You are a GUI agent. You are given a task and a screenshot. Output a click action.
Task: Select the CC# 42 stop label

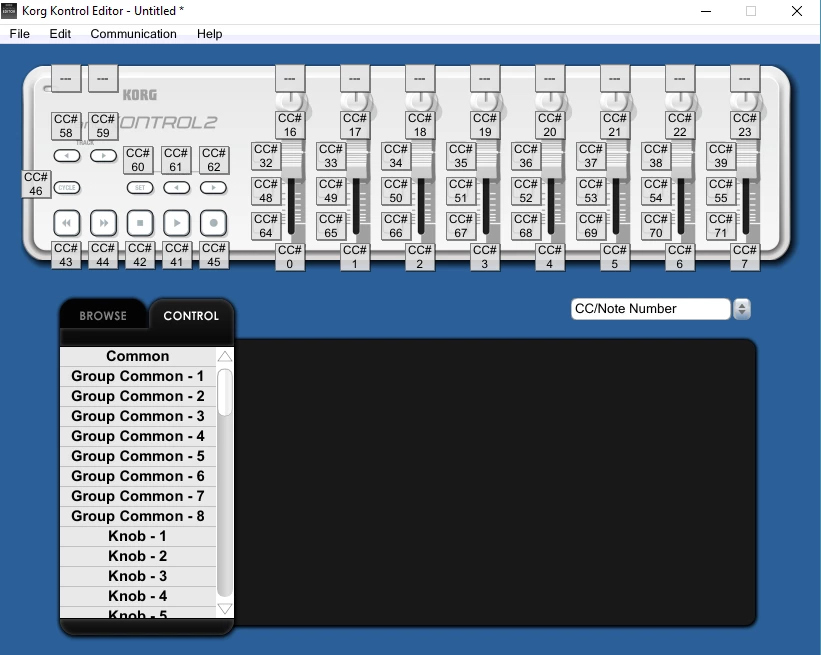pyautogui.click(x=140, y=255)
